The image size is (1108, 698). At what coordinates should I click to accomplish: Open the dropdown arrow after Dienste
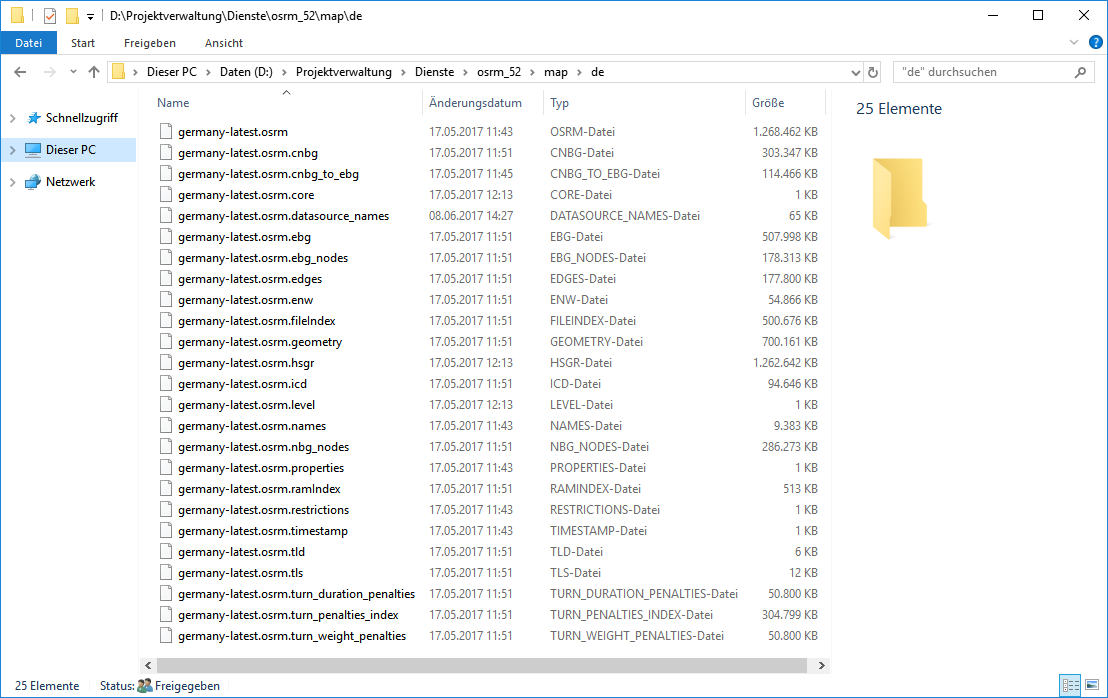[x=466, y=72]
